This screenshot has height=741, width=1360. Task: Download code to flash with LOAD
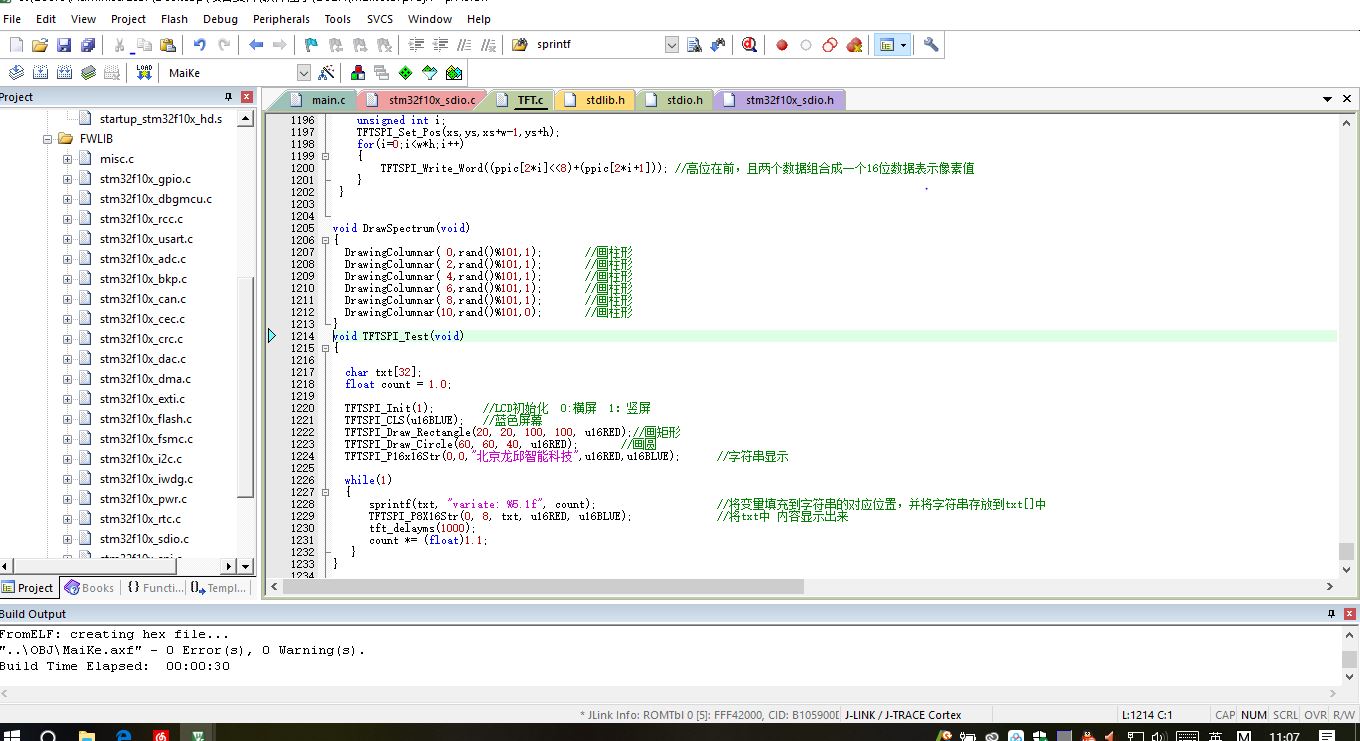(144, 73)
